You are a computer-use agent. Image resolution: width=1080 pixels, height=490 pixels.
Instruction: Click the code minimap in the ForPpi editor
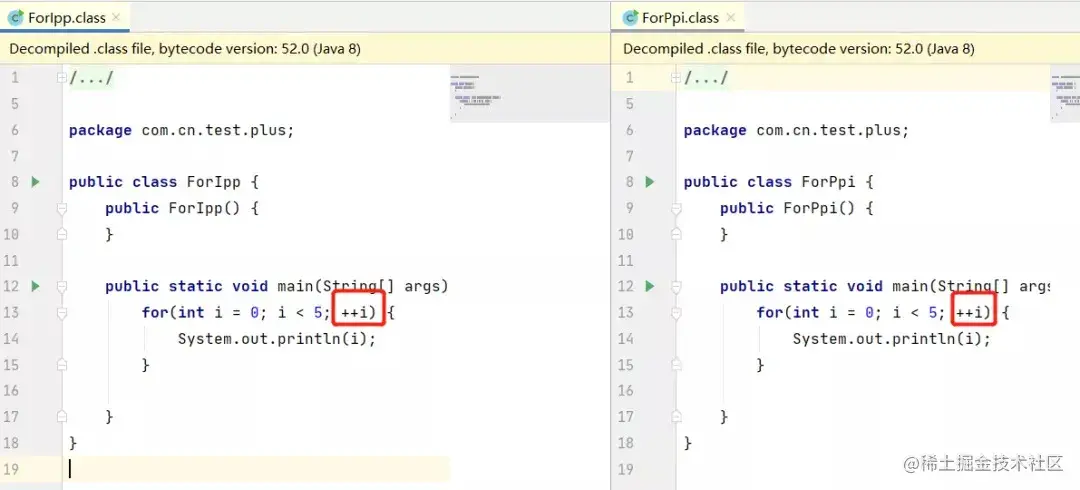[x=1065, y=94]
